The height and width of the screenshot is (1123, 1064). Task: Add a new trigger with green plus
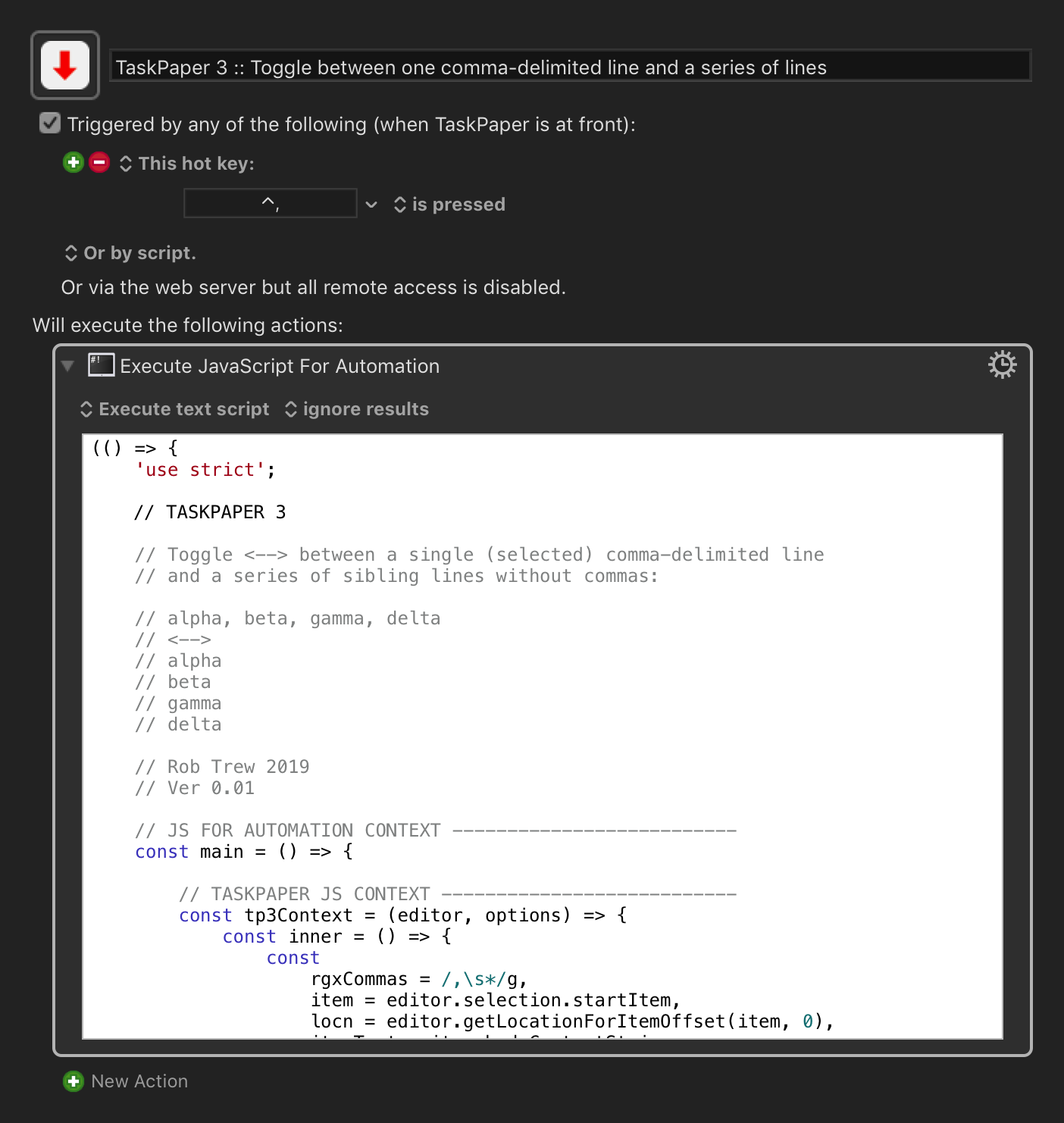[x=74, y=162]
